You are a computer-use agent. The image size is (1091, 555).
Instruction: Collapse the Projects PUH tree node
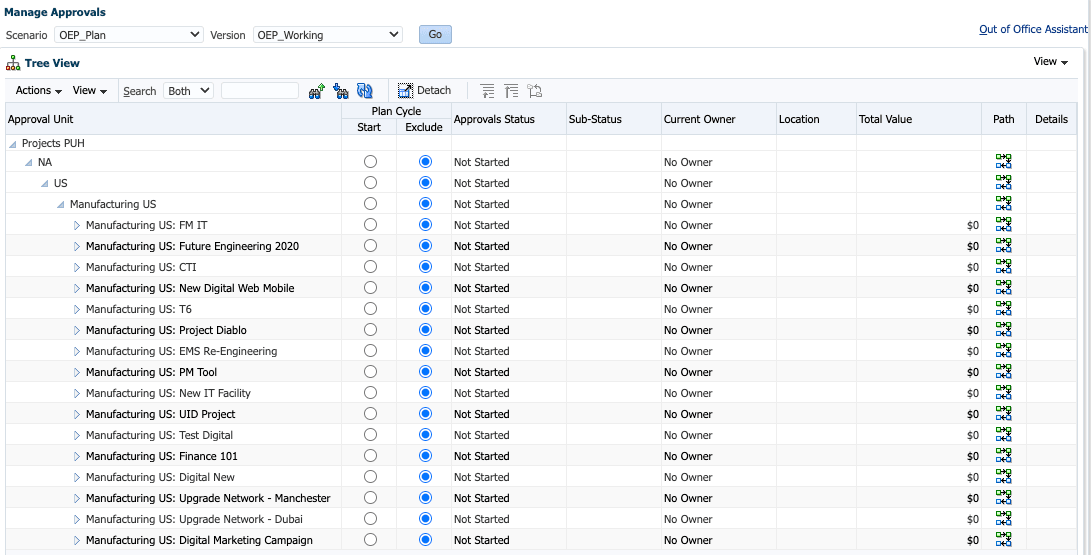(13, 144)
